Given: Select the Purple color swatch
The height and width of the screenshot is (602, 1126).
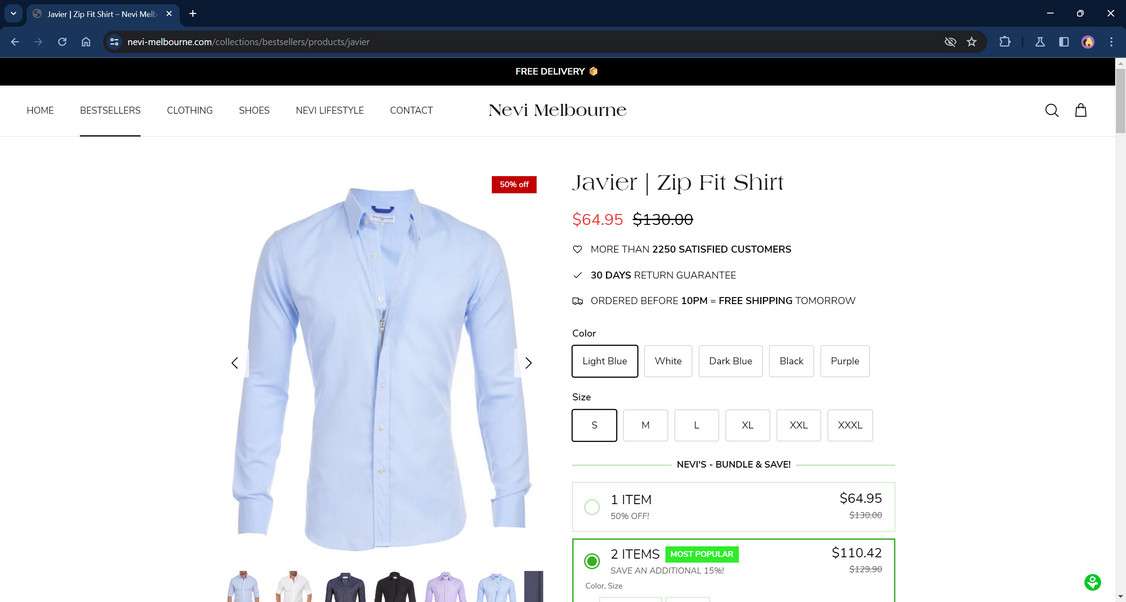Looking at the screenshot, I should (844, 361).
